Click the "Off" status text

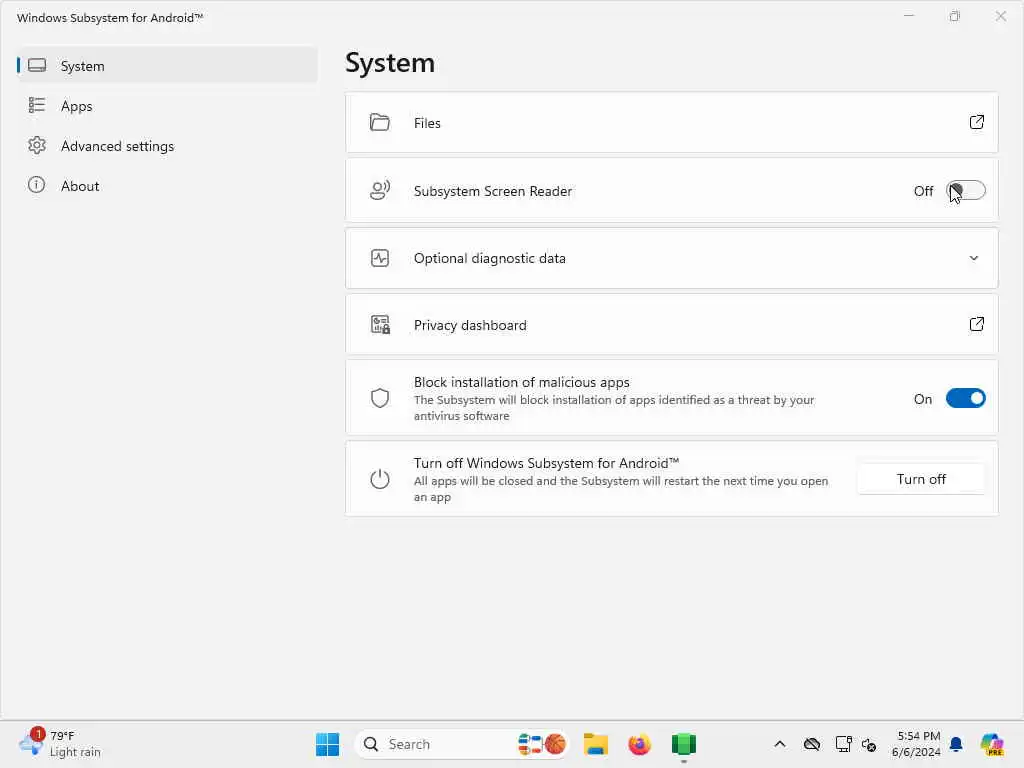tap(923, 191)
